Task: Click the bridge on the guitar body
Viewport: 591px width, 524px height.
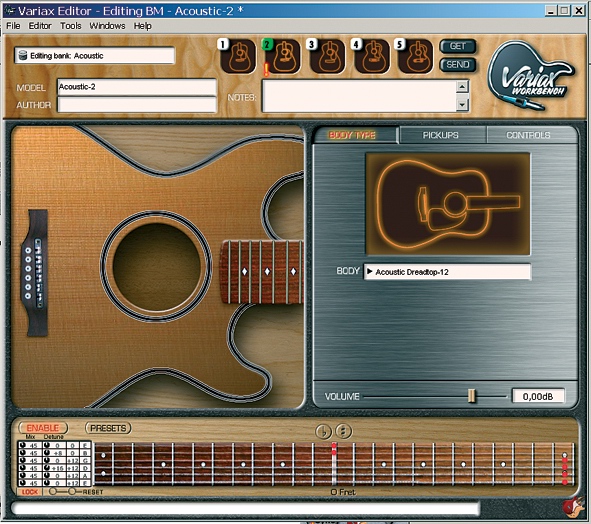Action: [34, 272]
